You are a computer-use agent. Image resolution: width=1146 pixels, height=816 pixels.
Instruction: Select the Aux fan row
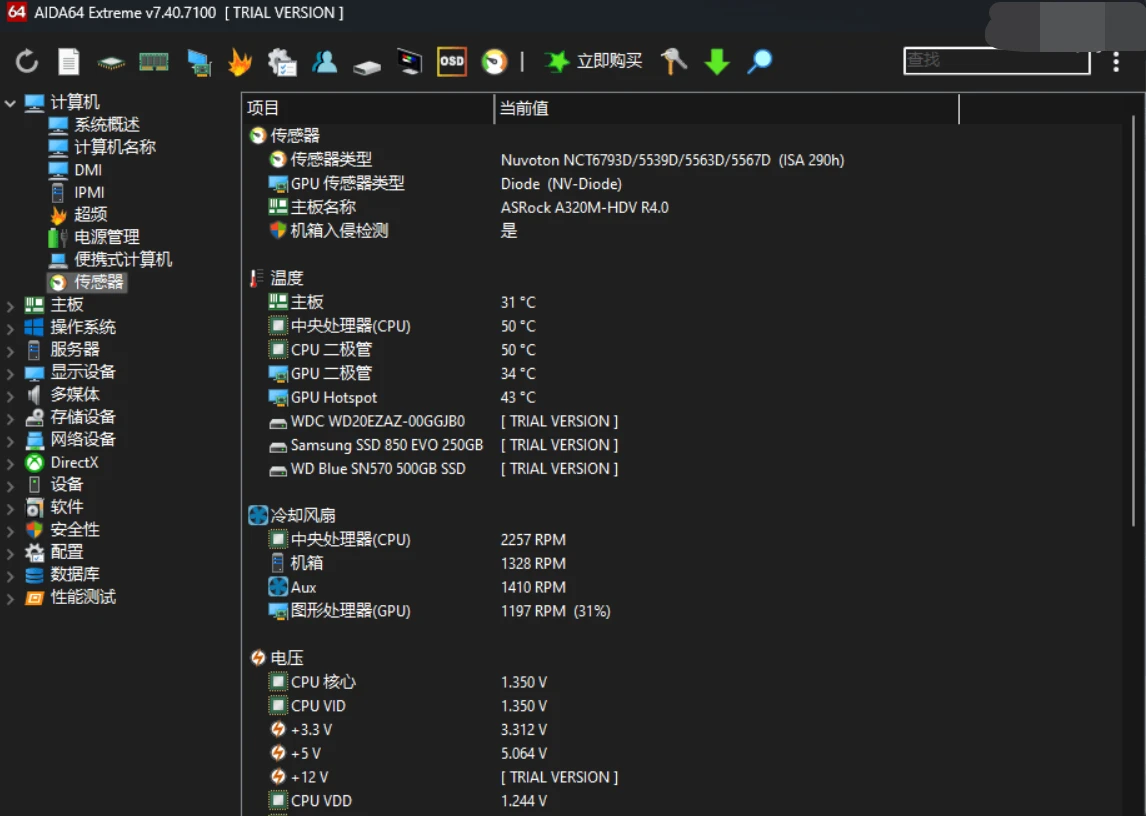click(x=683, y=587)
